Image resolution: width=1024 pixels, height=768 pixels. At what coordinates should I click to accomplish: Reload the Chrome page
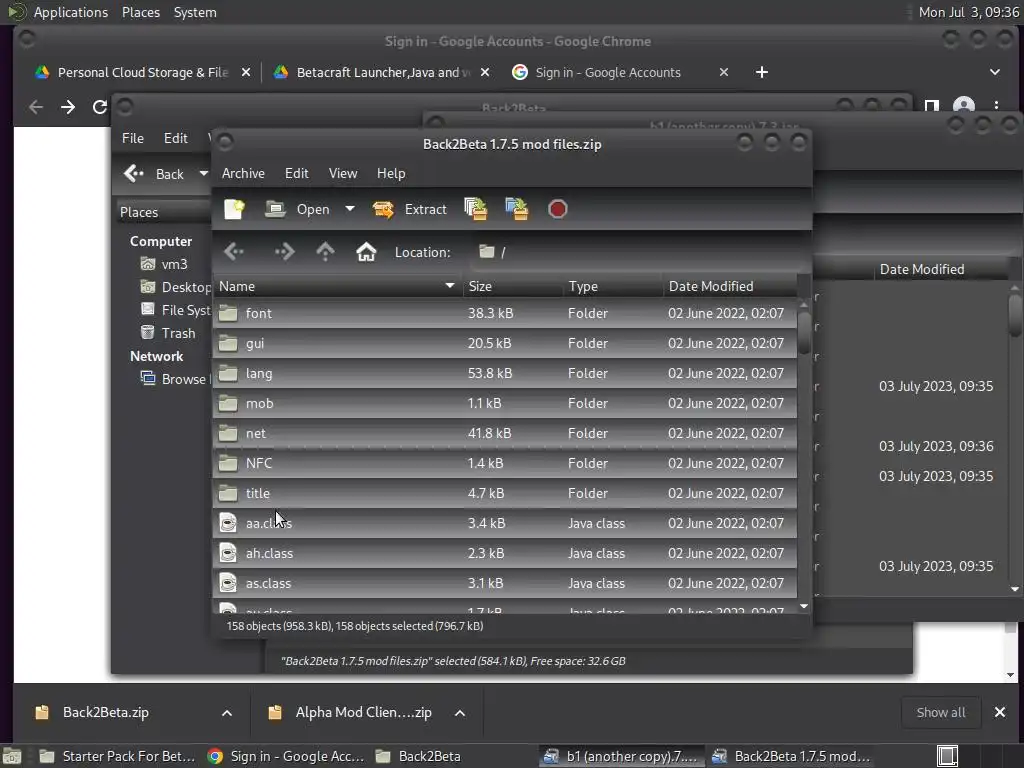tap(99, 107)
